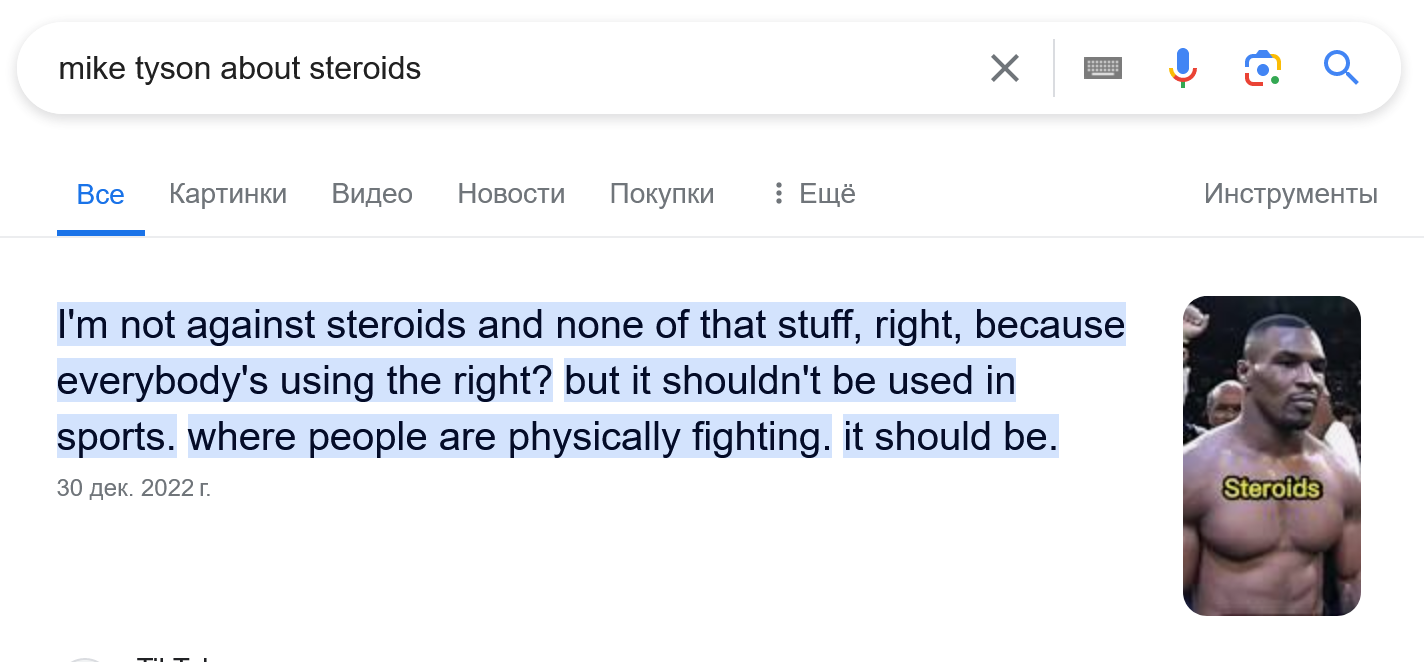Open the on-screen keyboard icon

1103,68
